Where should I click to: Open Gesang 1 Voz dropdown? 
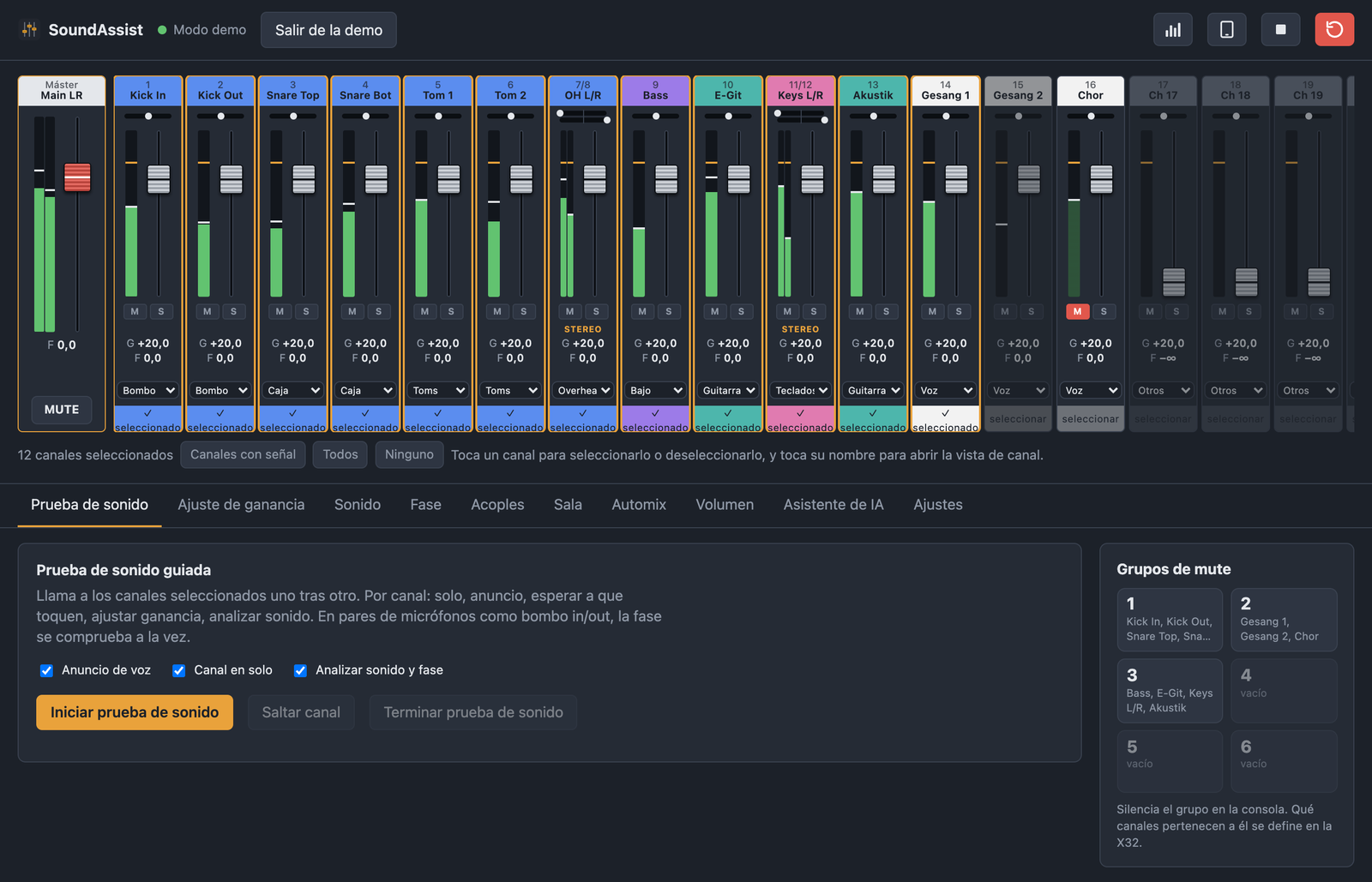(946, 390)
